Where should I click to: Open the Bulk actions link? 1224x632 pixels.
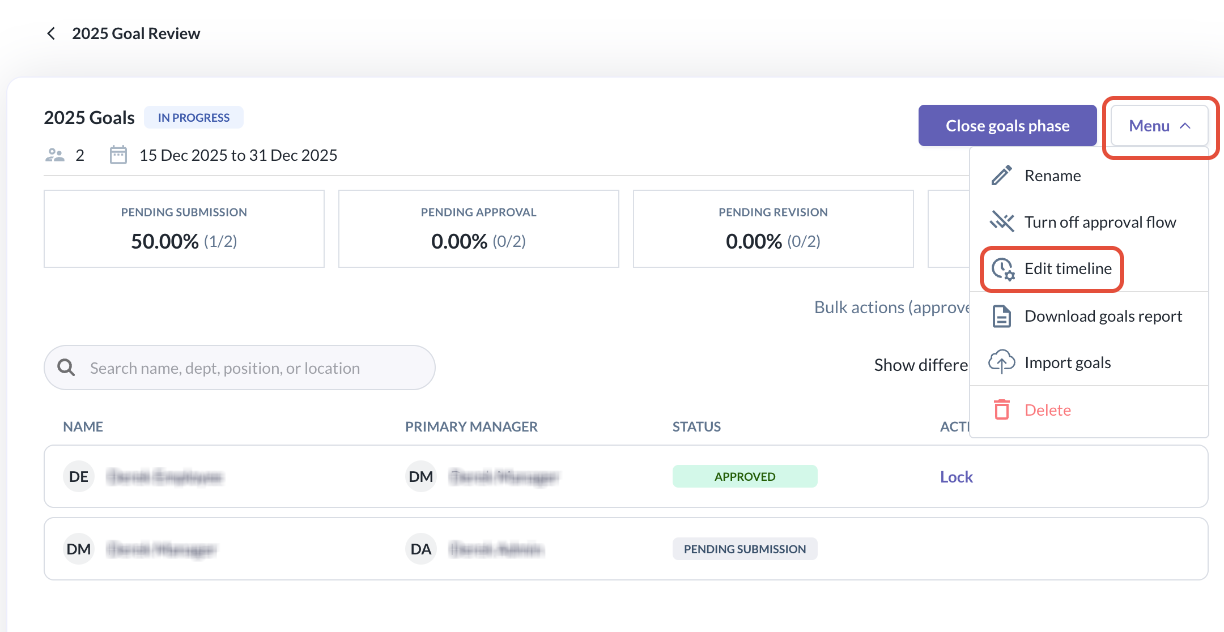pyautogui.click(x=891, y=307)
